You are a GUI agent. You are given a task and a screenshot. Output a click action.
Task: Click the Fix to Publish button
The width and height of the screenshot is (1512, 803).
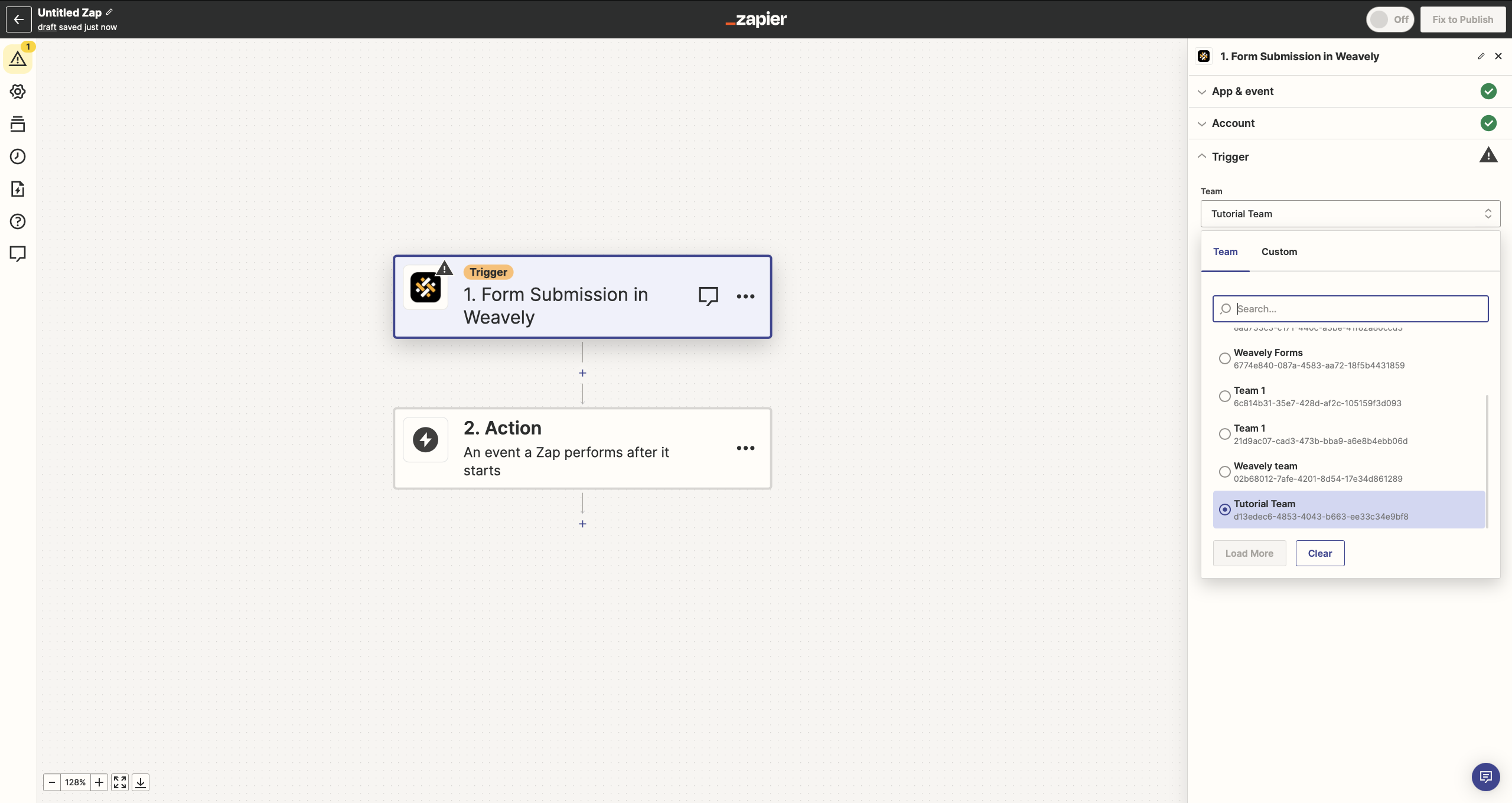coord(1462,19)
